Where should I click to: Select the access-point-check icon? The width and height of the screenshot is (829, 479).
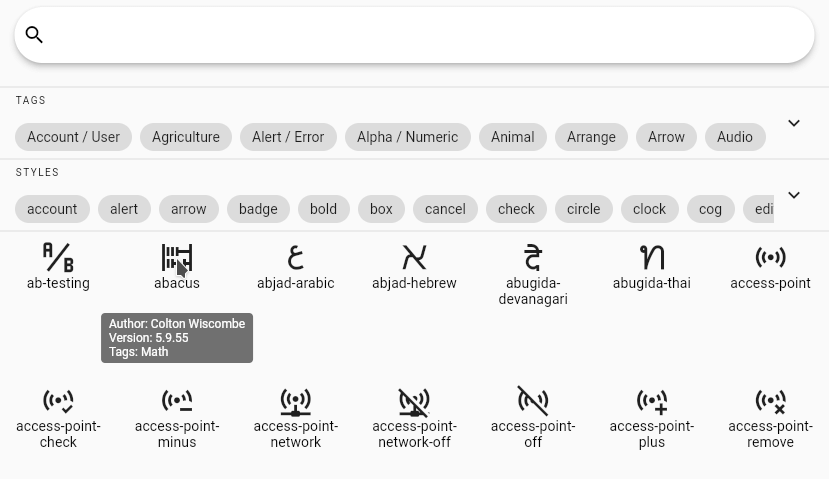pyautogui.click(x=58, y=402)
